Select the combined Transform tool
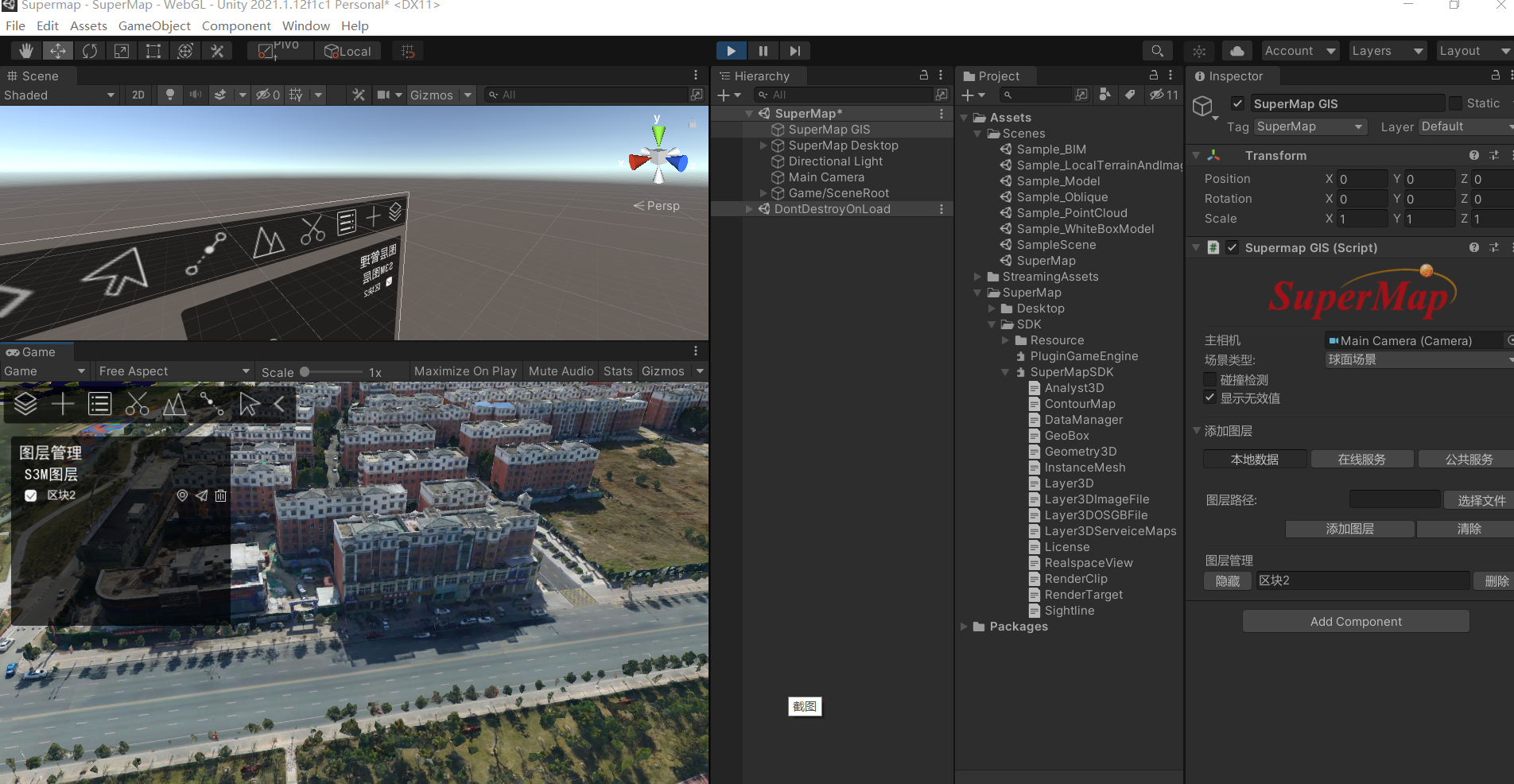Viewport: 1514px width, 784px height. tap(185, 51)
